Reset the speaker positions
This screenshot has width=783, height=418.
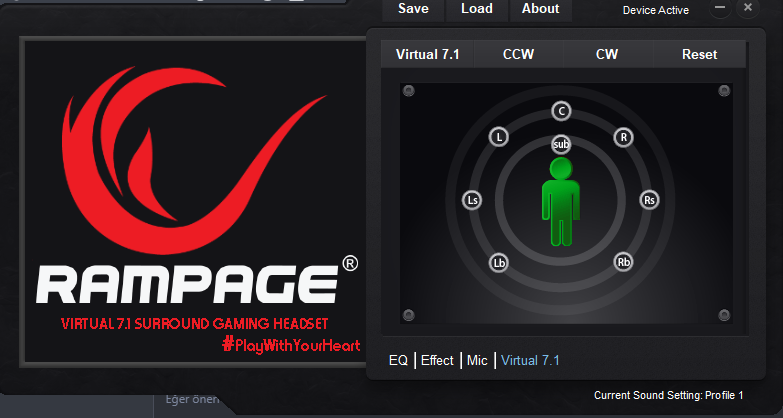click(x=700, y=54)
